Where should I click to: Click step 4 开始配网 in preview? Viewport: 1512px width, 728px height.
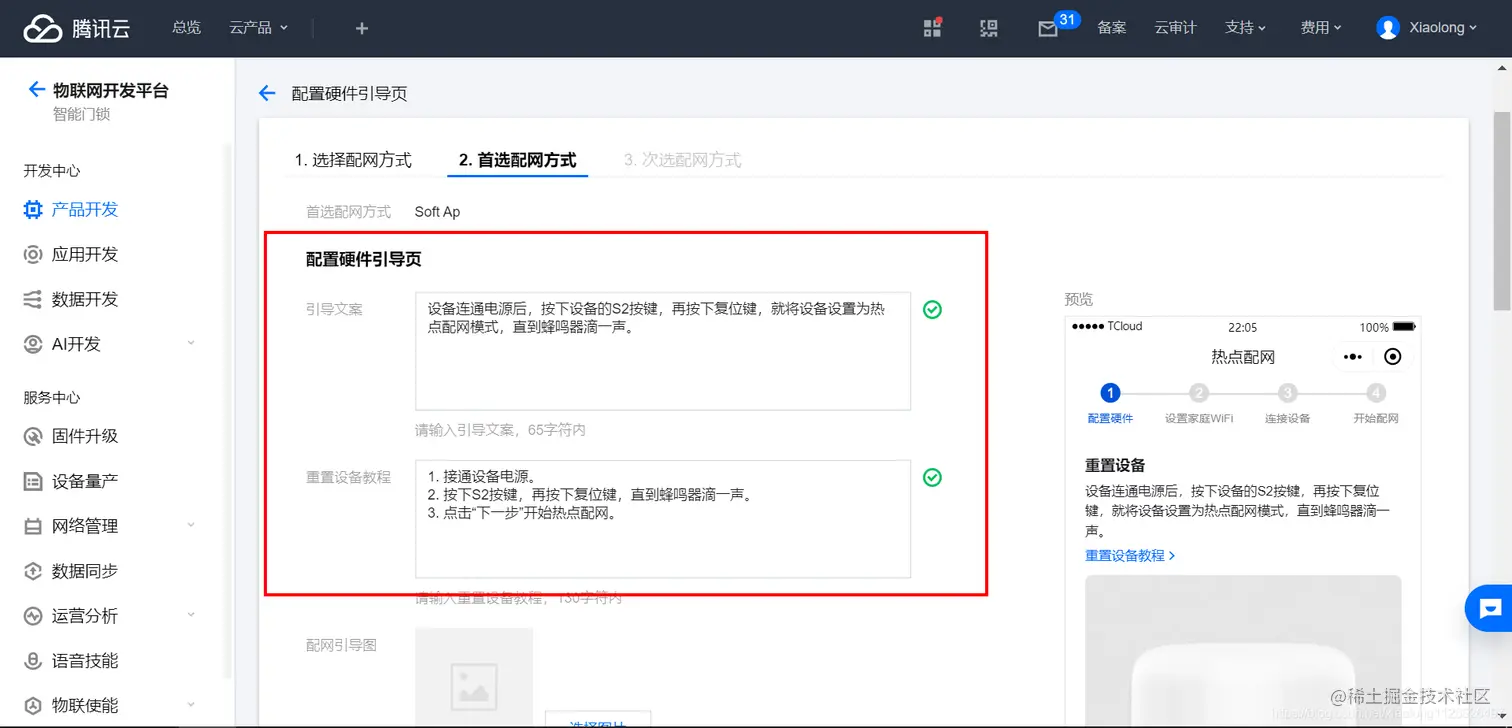[x=1376, y=403]
